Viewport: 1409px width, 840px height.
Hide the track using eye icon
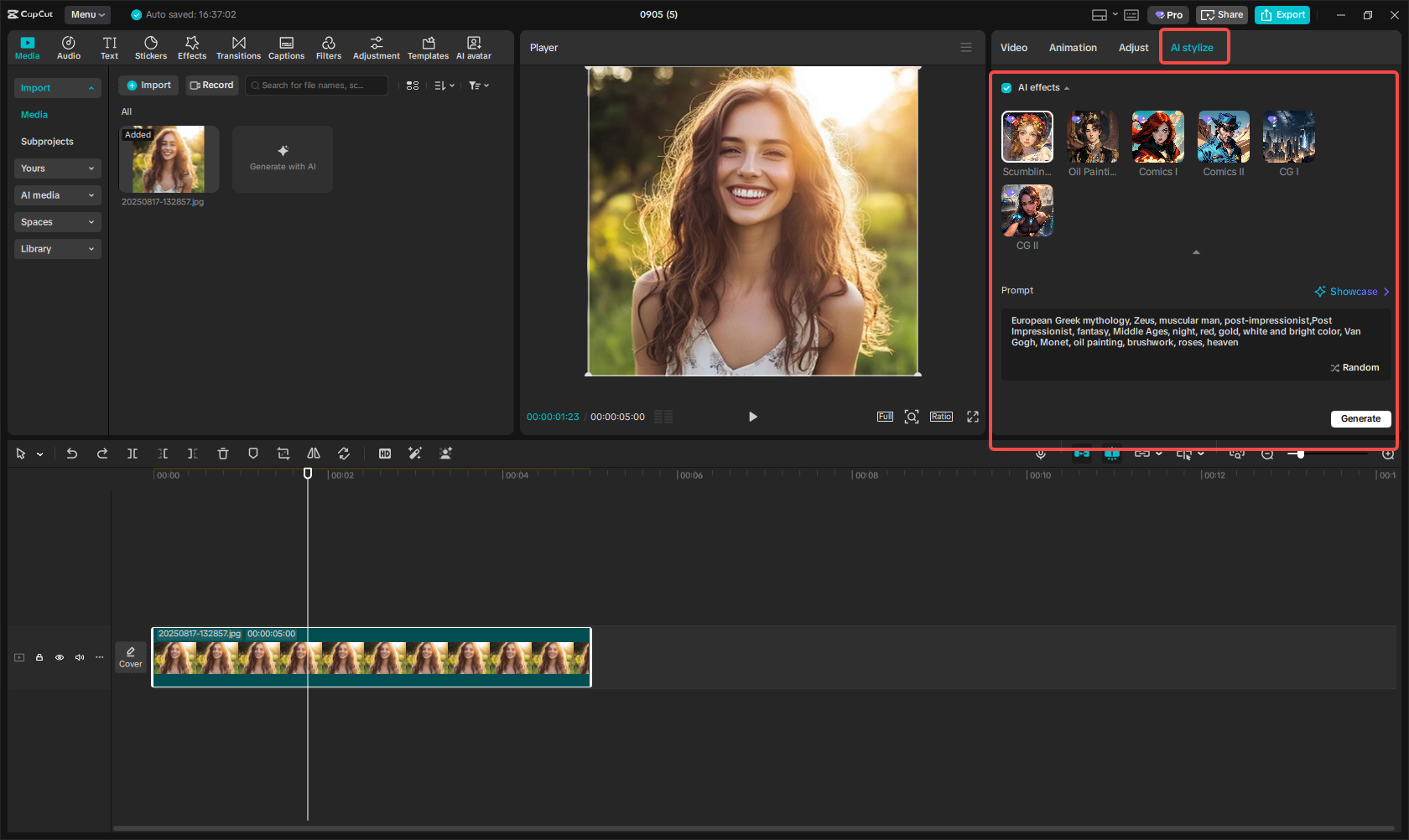pos(60,657)
